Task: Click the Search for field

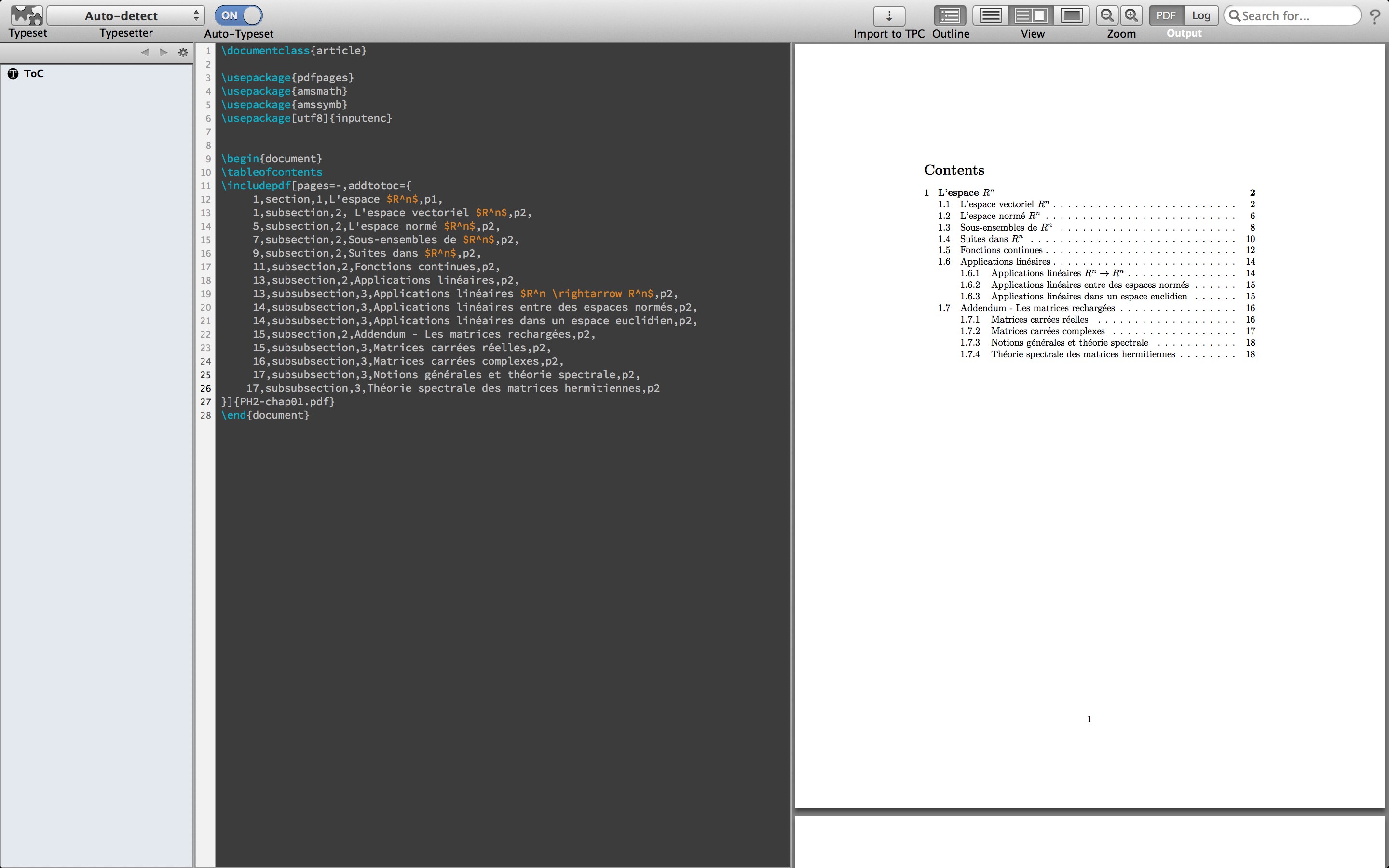Action: point(1292,15)
